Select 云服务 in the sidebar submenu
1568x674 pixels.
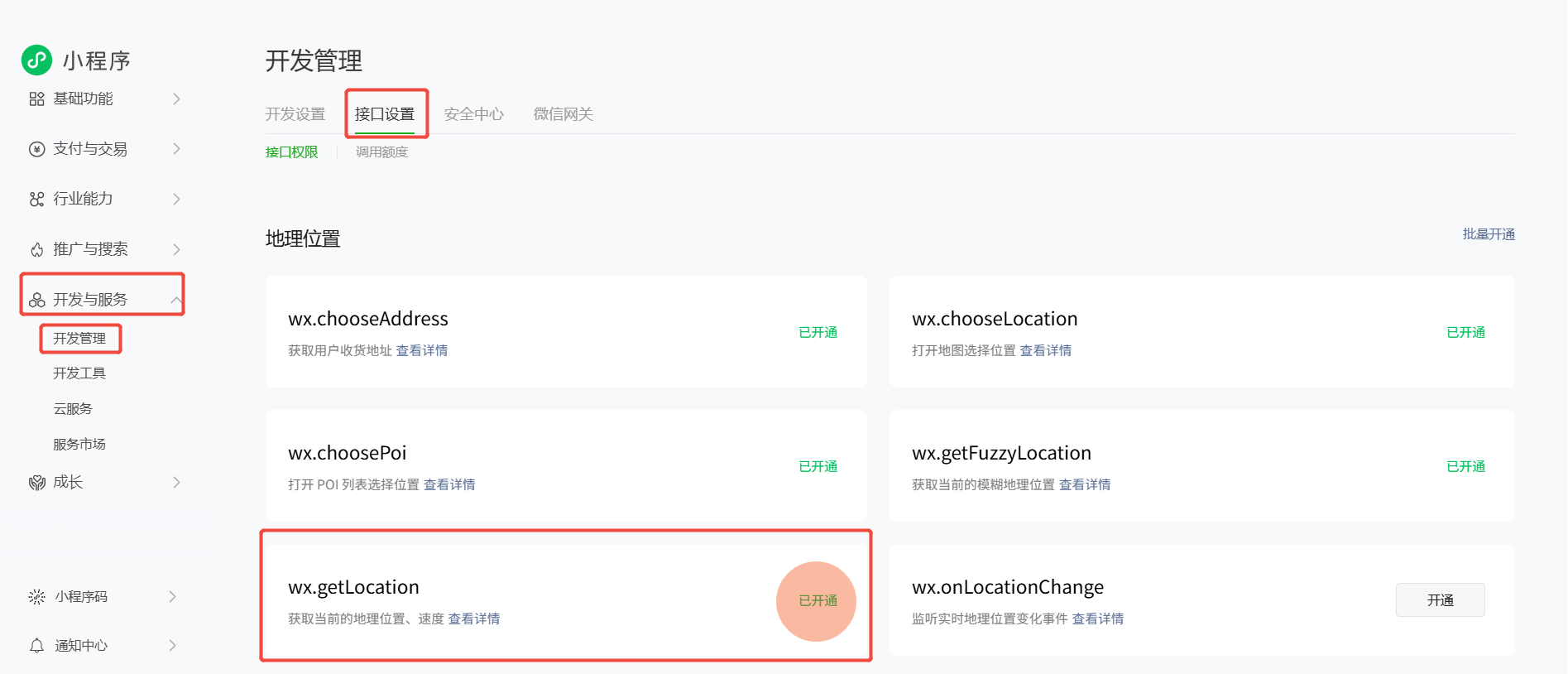73,409
